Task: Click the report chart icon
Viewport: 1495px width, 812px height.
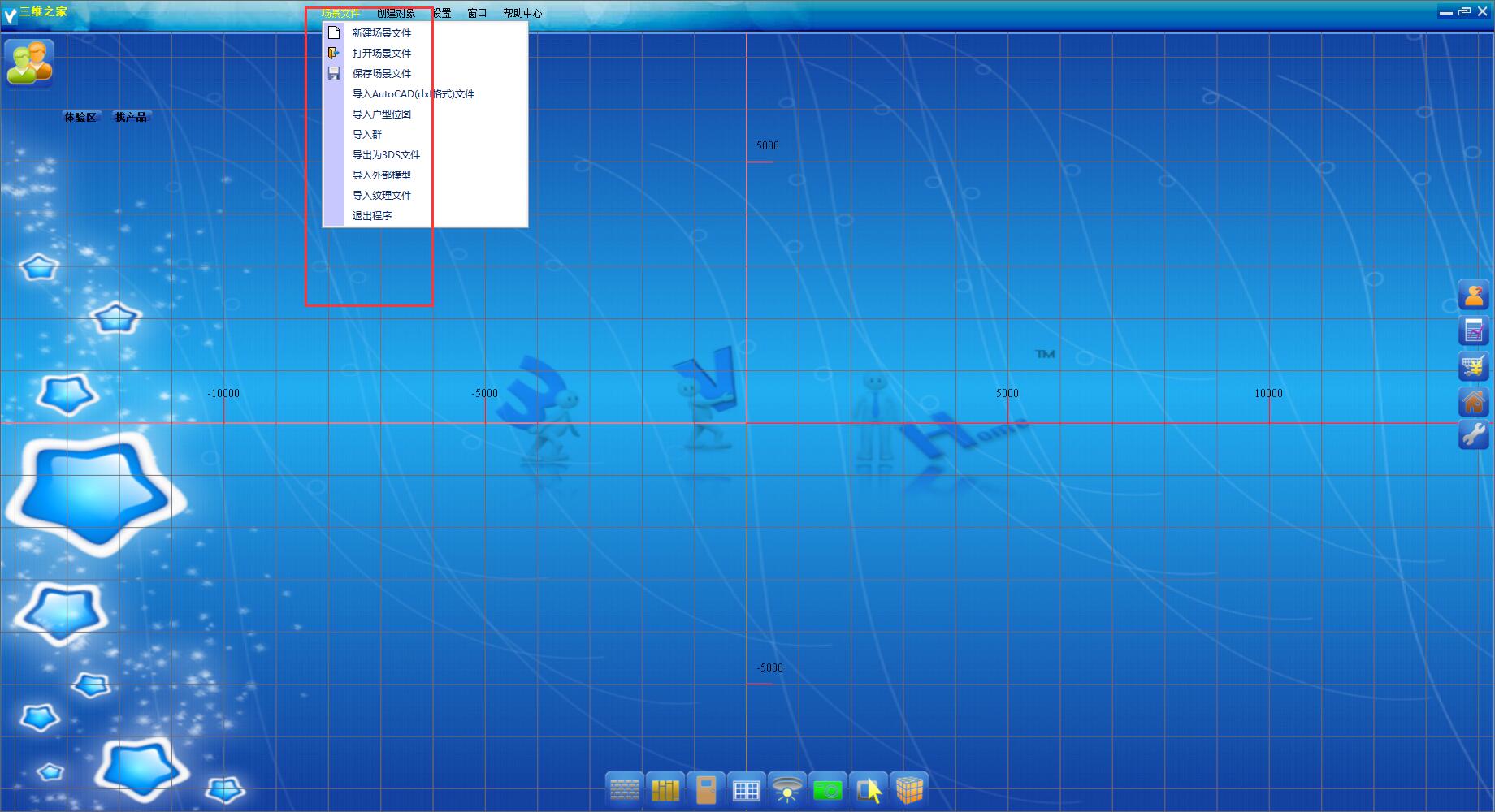Action: (1473, 330)
